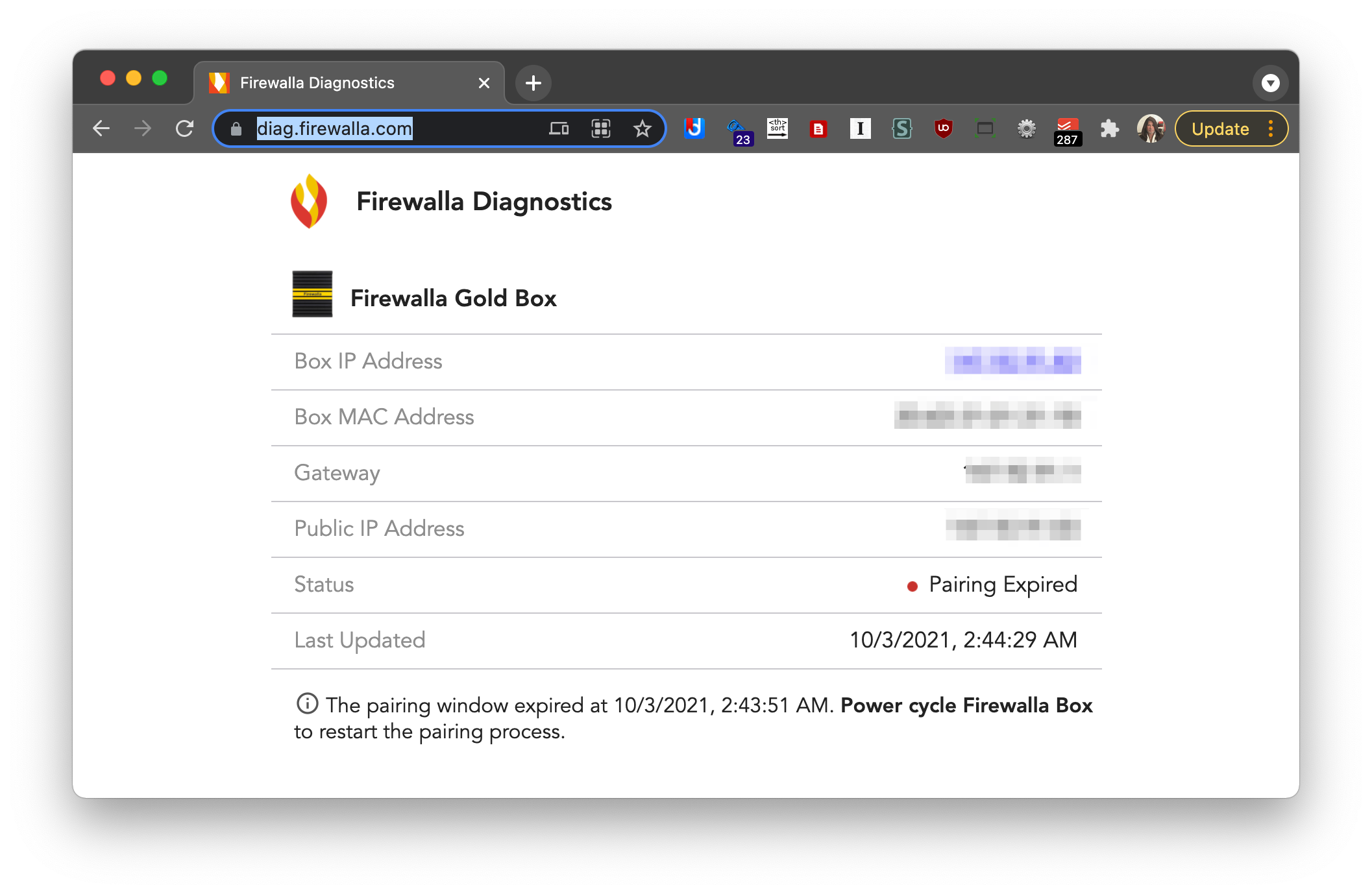
Task: Click the Box MAC Address label
Action: tap(384, 417)
